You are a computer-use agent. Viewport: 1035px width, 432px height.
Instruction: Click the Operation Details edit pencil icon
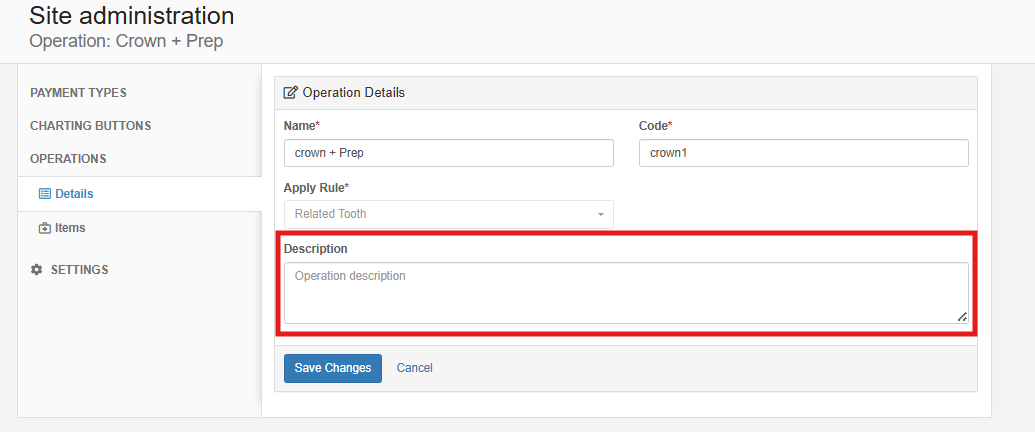coord(290,92)
